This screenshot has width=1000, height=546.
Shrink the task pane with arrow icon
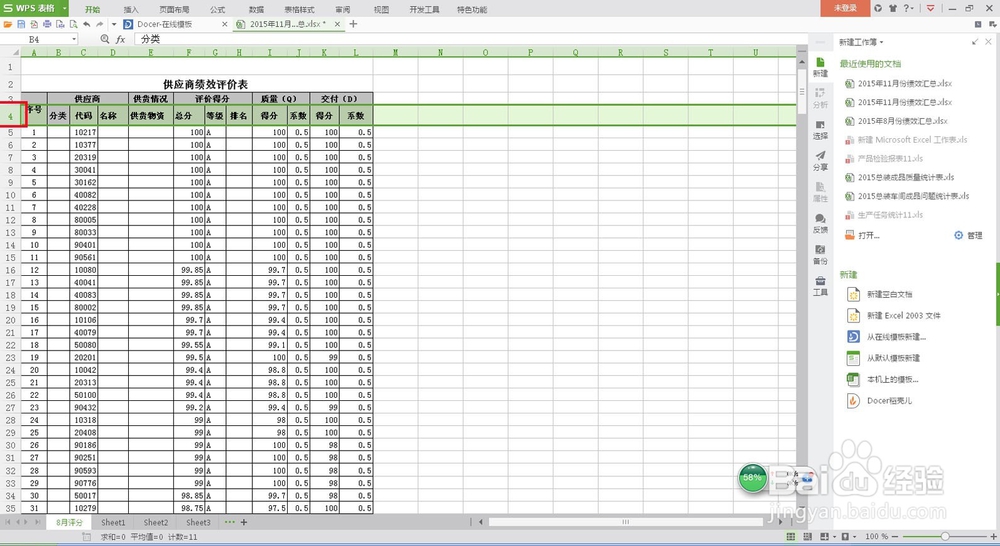click(974, 41)
